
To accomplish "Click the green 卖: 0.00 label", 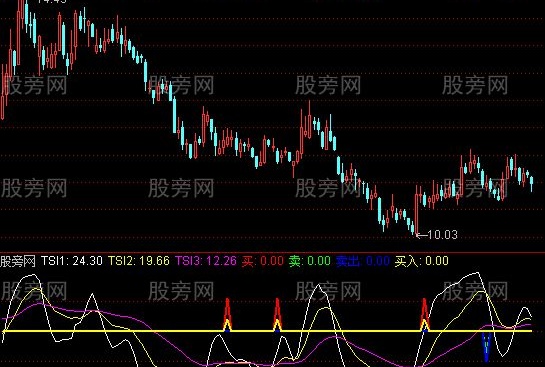I will pos(309,261).
